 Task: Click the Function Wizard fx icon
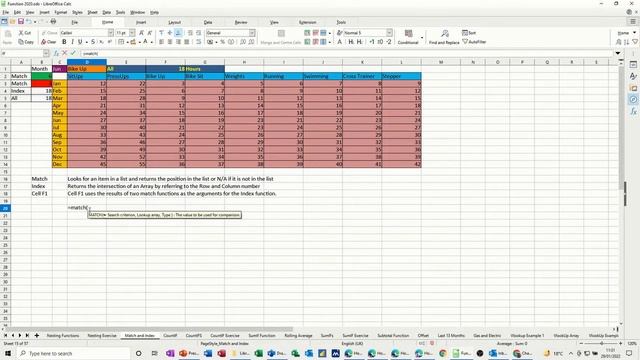click(56, 53)
